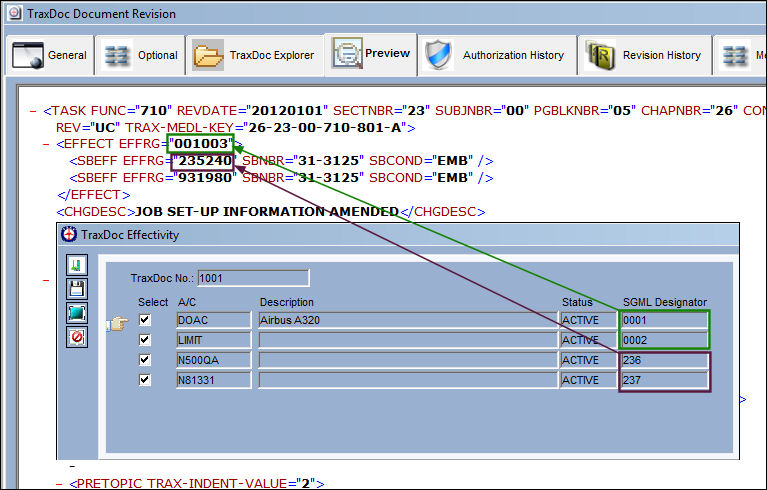
Task: Click the TraxDoc Explorer folder icon
Action: click(x=208, y=55)
